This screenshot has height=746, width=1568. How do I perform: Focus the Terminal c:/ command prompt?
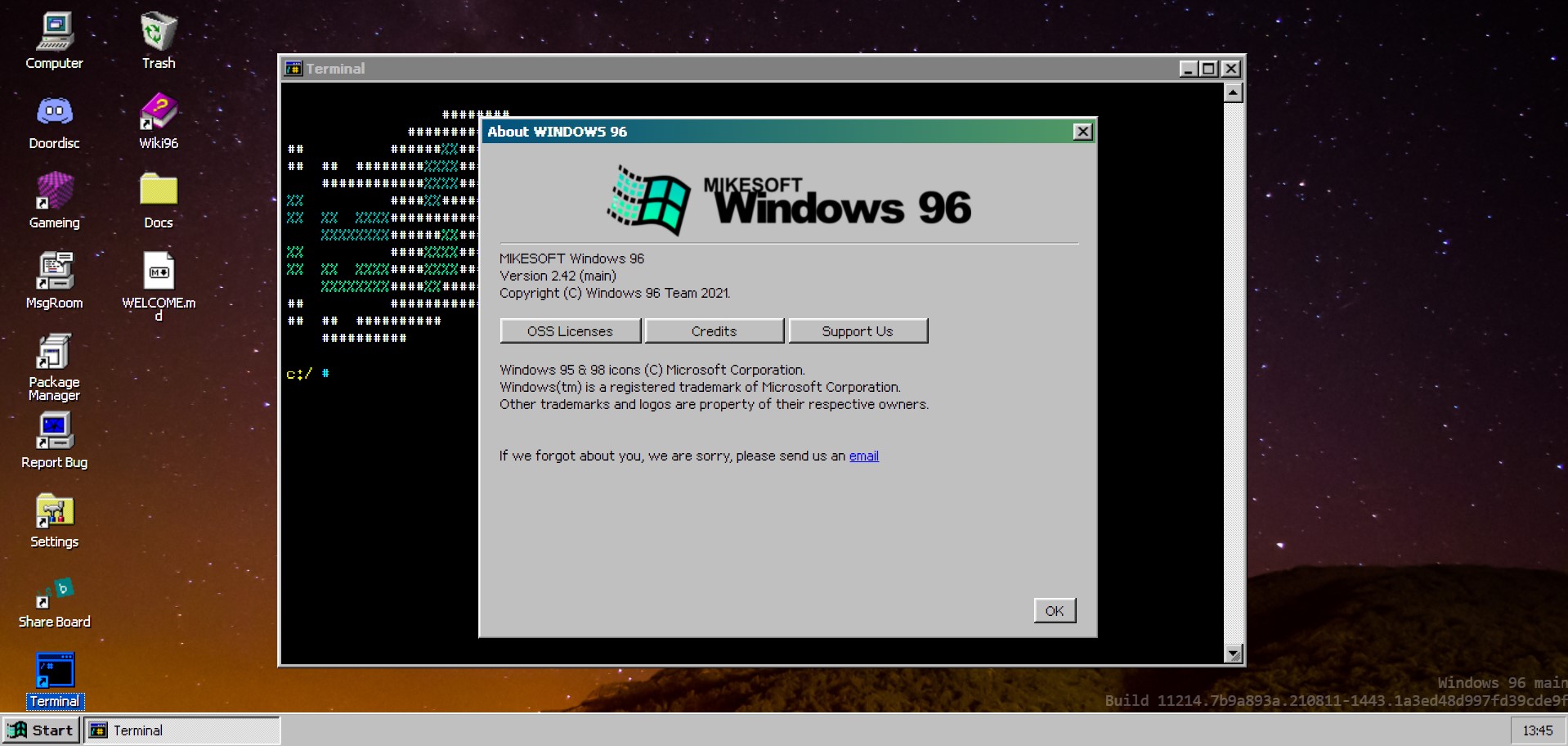[x=307, y=374]
